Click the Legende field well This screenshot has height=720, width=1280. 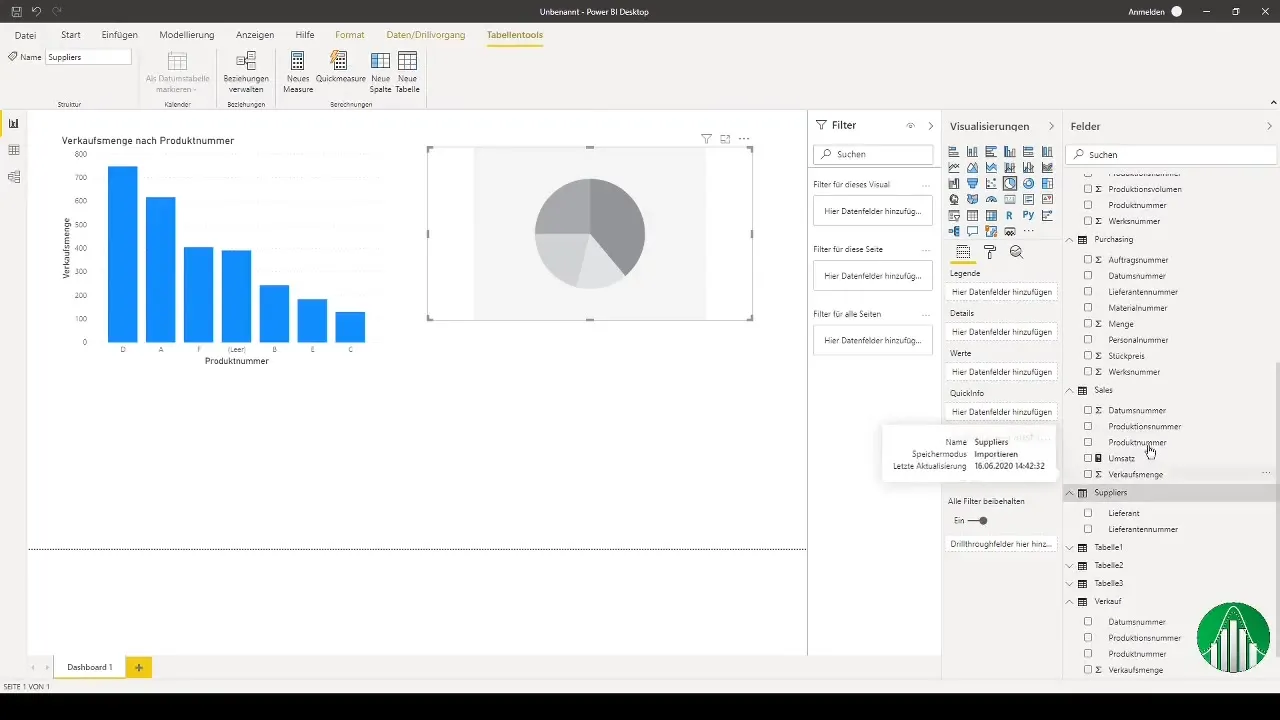1001,292
